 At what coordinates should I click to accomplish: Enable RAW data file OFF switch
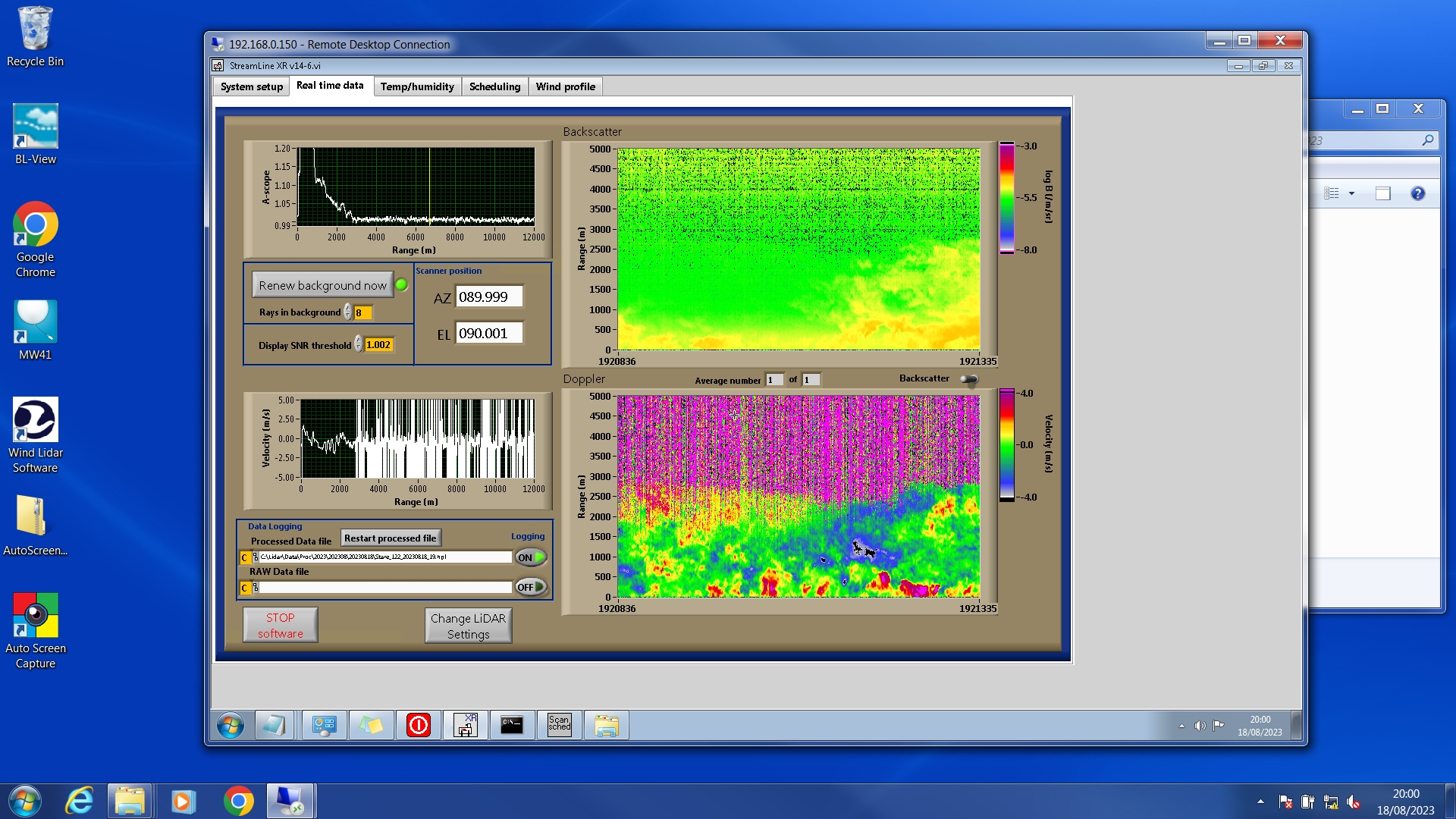(x=531, y=587)
